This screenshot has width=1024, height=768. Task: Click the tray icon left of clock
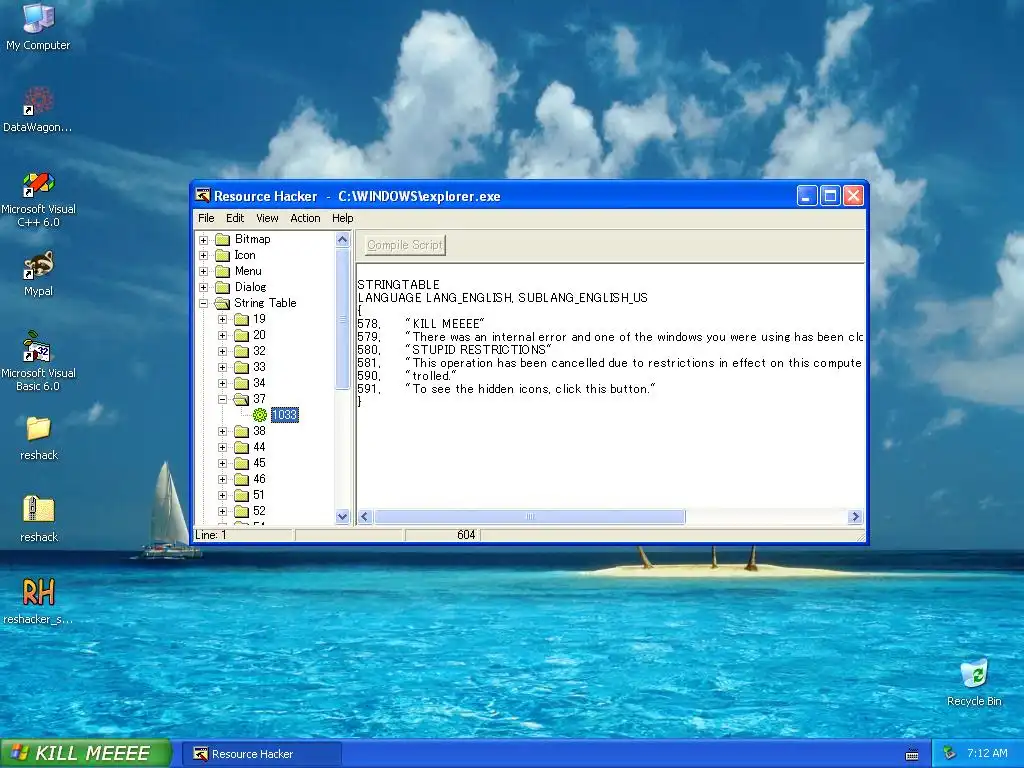click(x=950, y=754)
